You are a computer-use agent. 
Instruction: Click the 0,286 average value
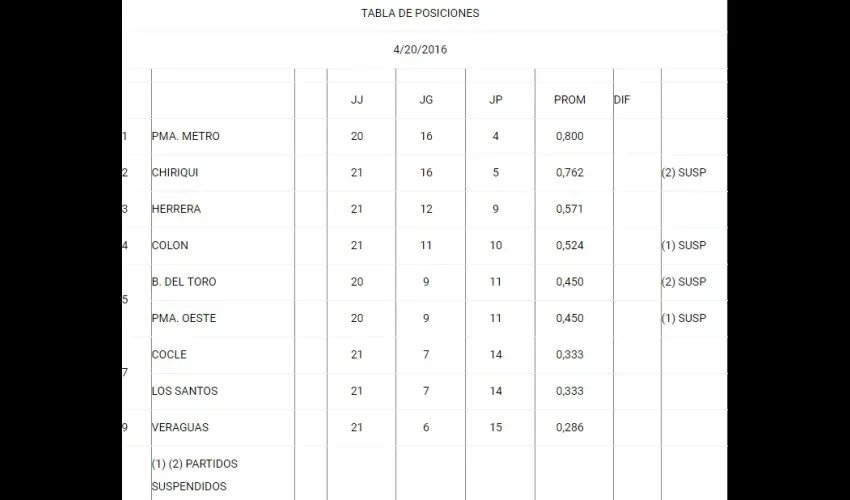tap(569, 427)
